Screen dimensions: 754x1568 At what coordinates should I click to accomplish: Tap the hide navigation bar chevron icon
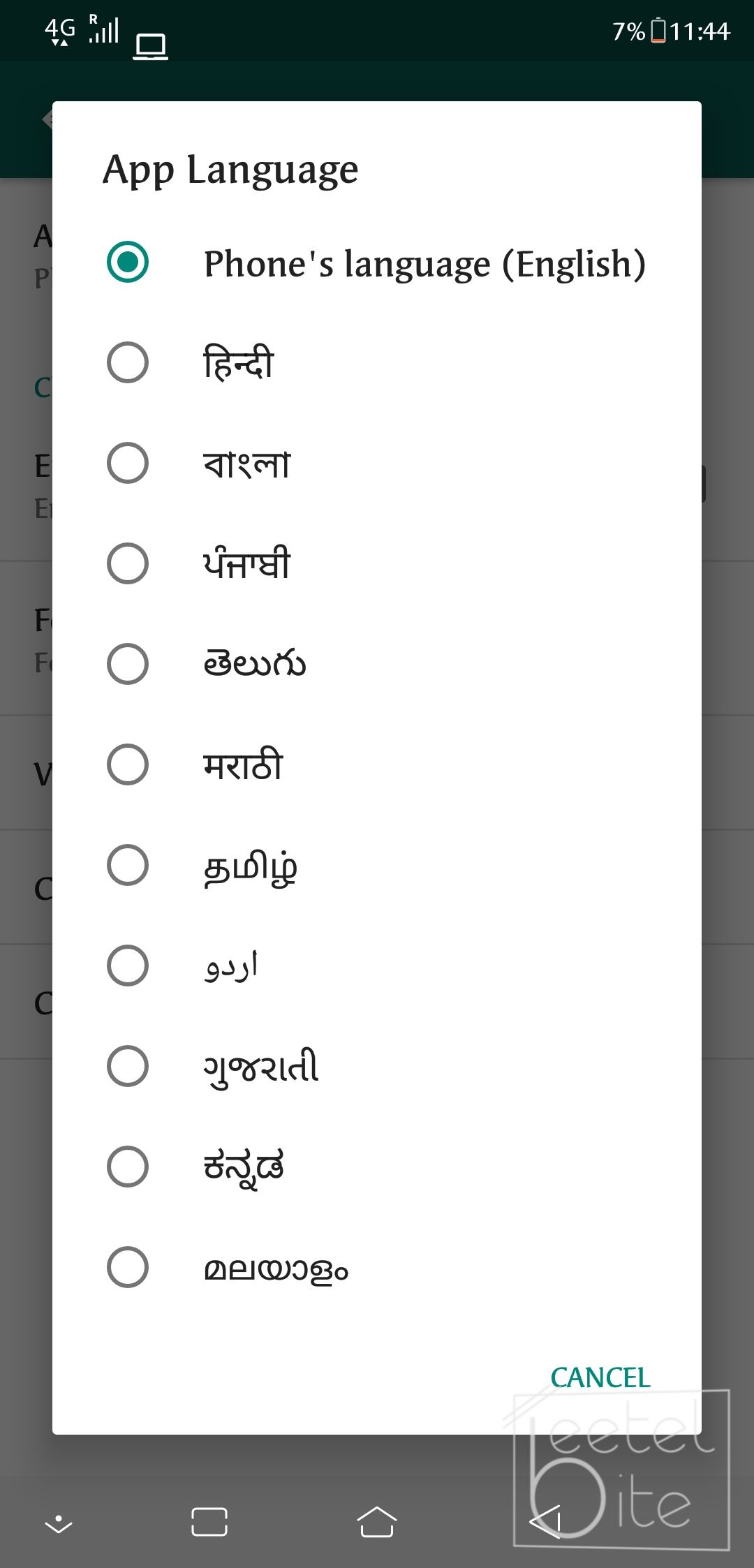click(59, 1523)
